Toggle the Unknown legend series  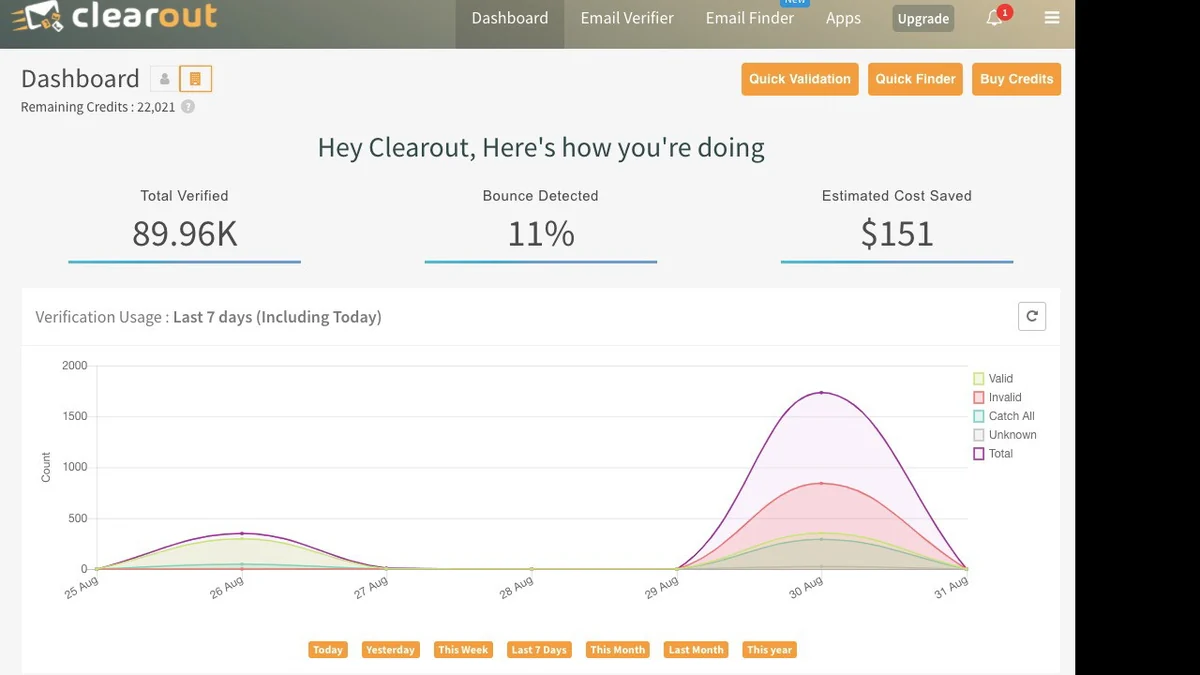click(1005, 435)
